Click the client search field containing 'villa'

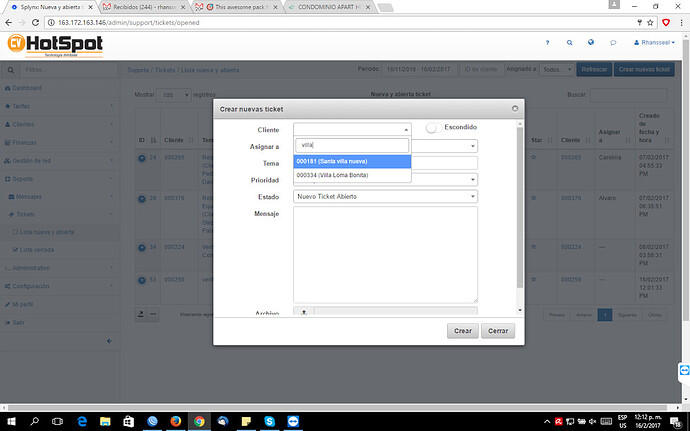pos(352,145)
